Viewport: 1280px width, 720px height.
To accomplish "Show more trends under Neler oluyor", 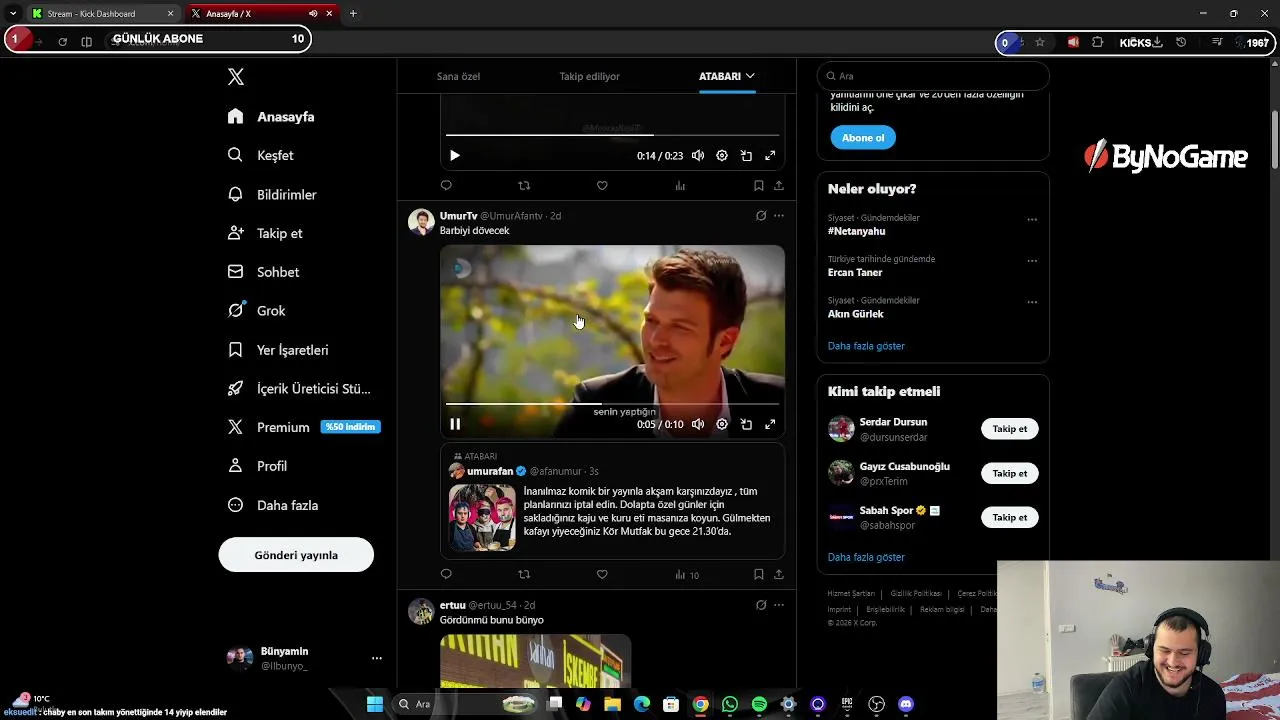I will 866,346.
